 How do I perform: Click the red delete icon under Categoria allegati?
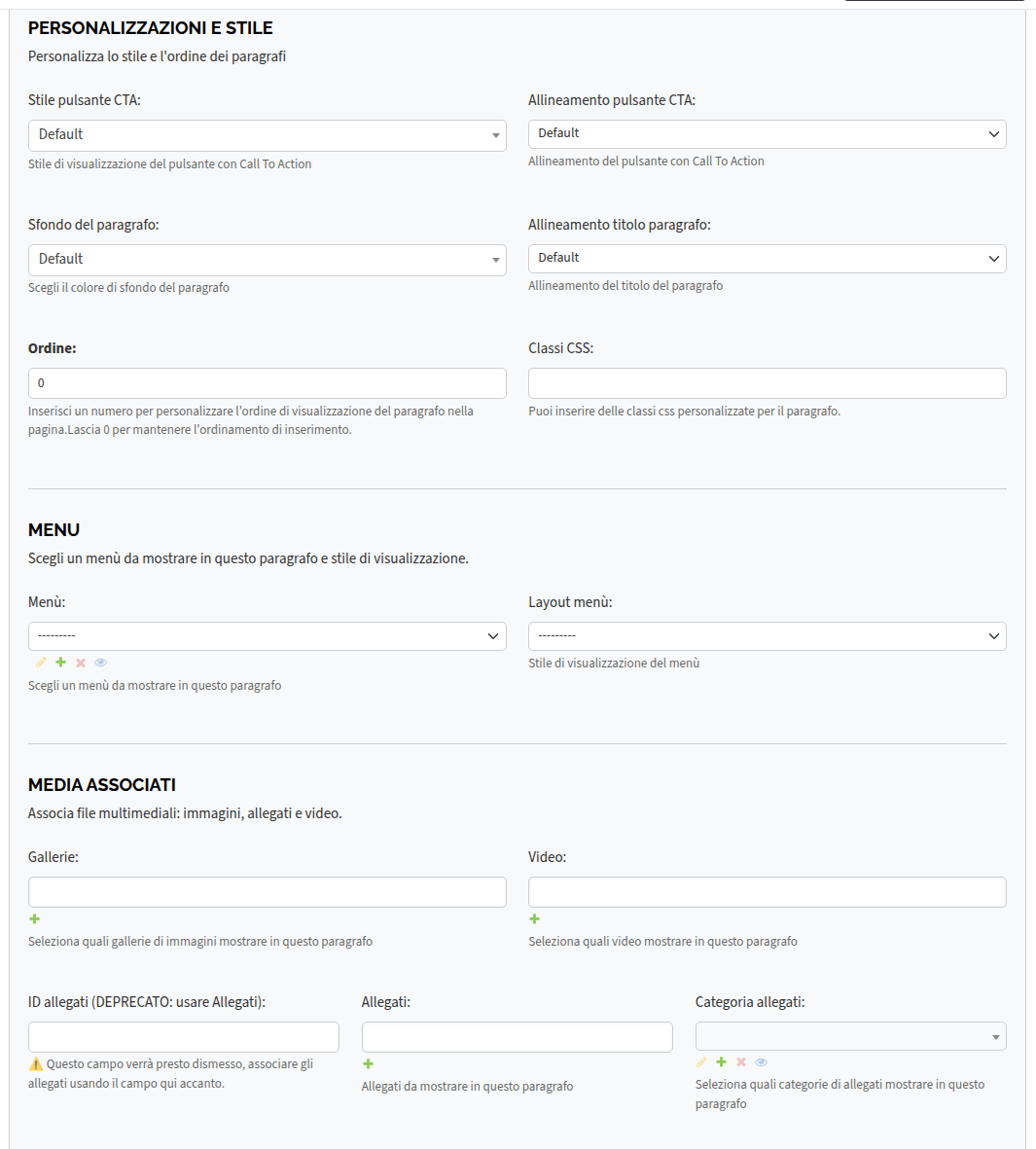[x=741, y=1061]
